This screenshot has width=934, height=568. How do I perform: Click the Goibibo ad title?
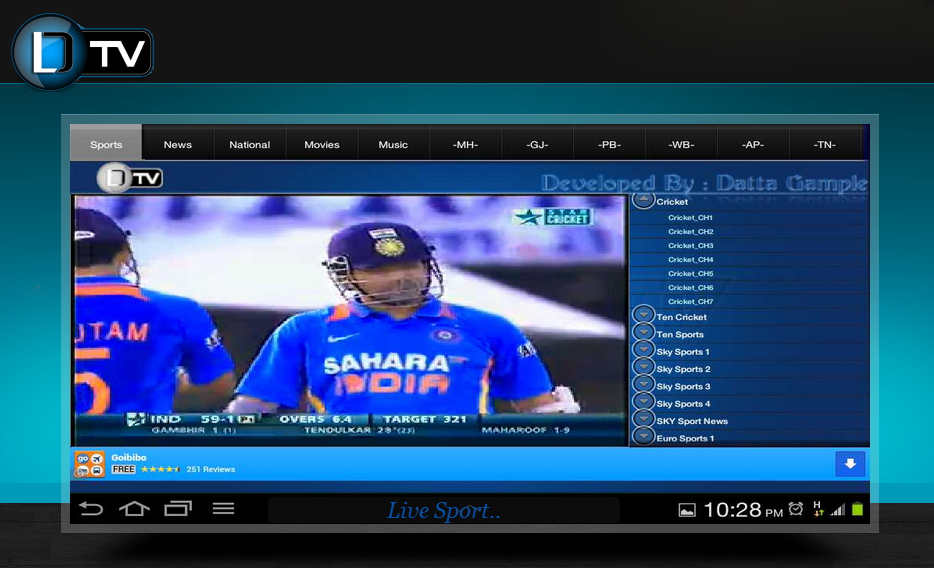click(129, 457)
